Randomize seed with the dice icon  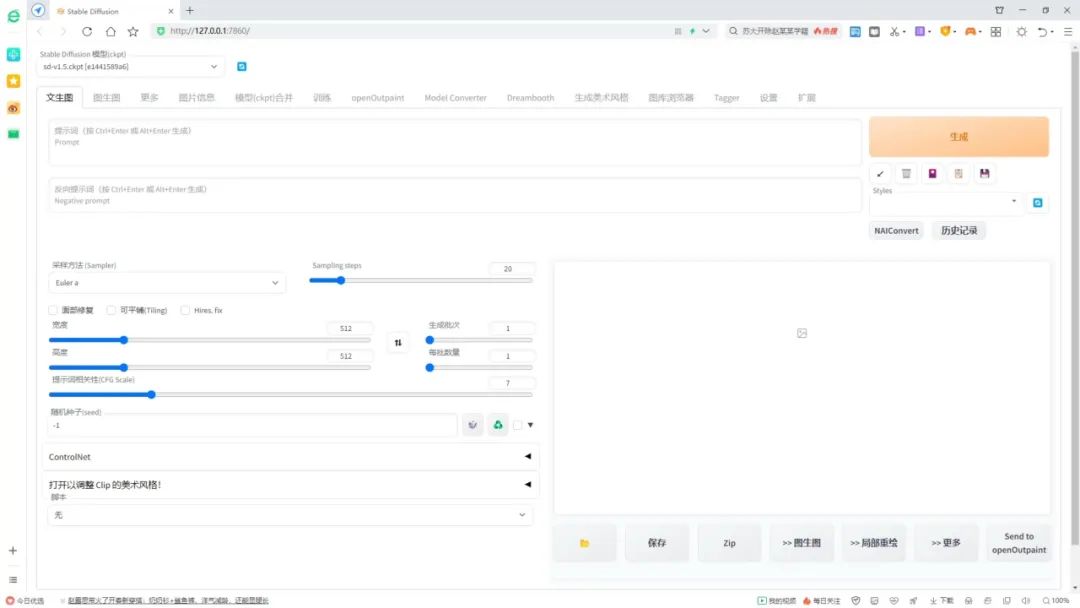(472, 425)
